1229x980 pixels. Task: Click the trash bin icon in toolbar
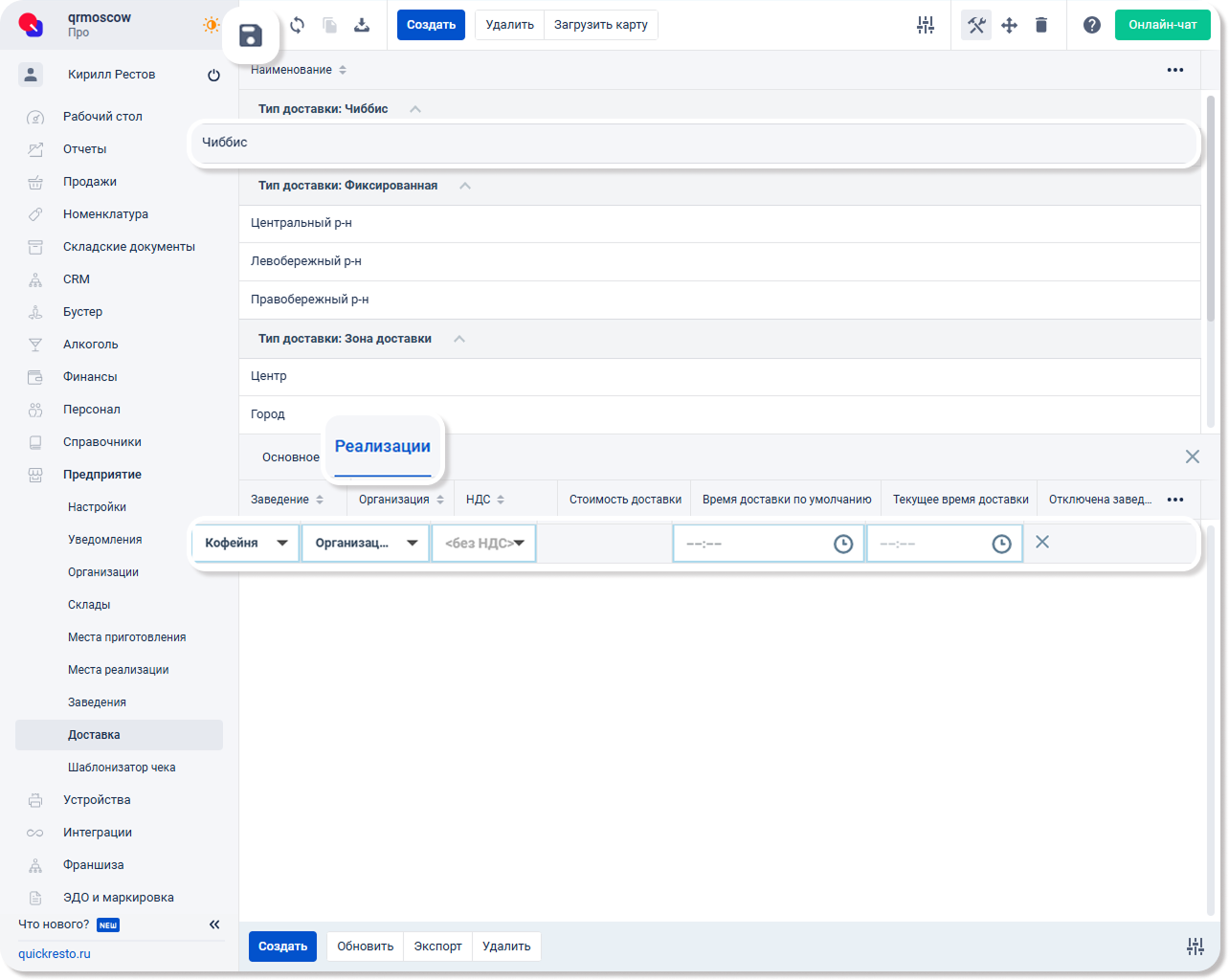(x=1041, y=25)
